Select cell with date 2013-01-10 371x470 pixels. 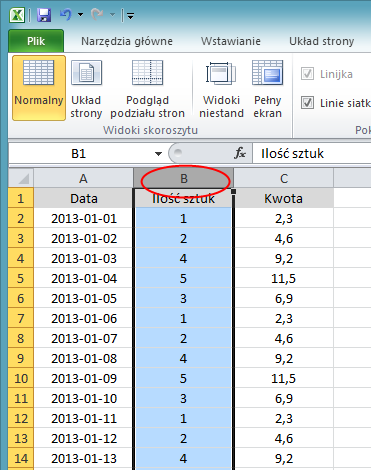pos(83,398)
